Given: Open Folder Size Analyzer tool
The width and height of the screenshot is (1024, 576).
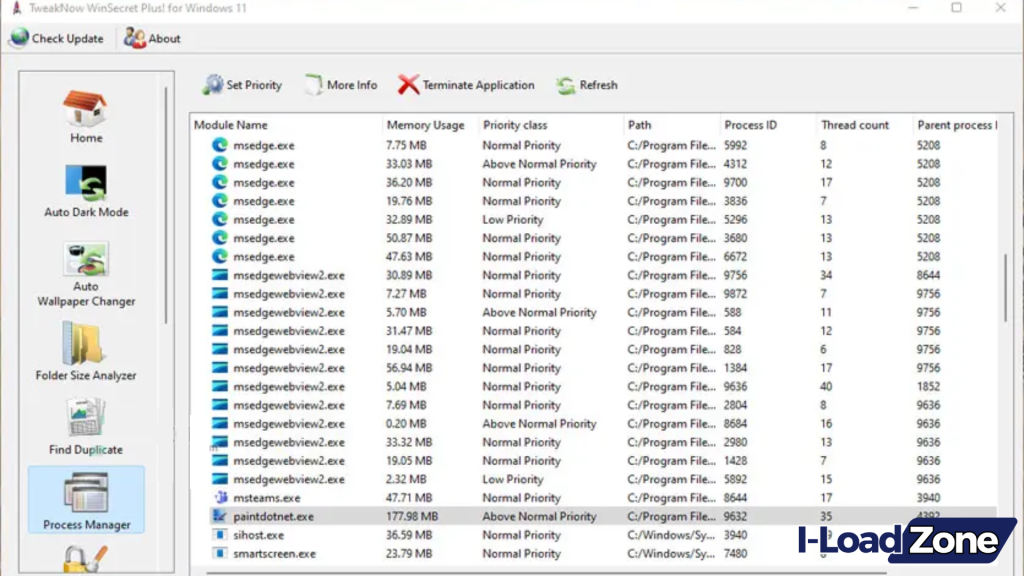Looking at the screenshot, I should tap(86, 351).
